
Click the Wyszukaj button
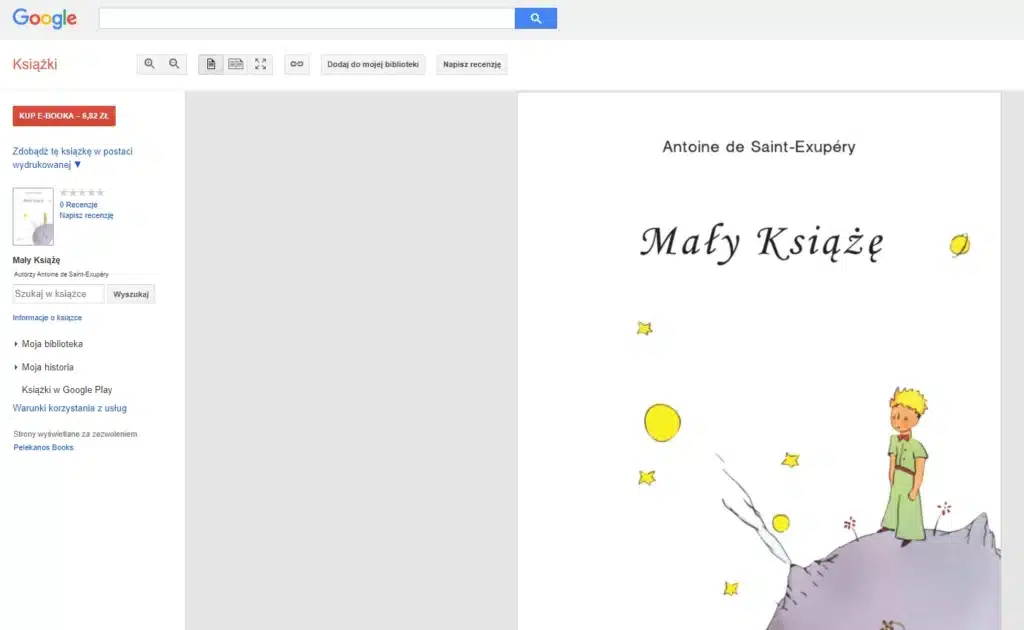(x=131, y=294)
